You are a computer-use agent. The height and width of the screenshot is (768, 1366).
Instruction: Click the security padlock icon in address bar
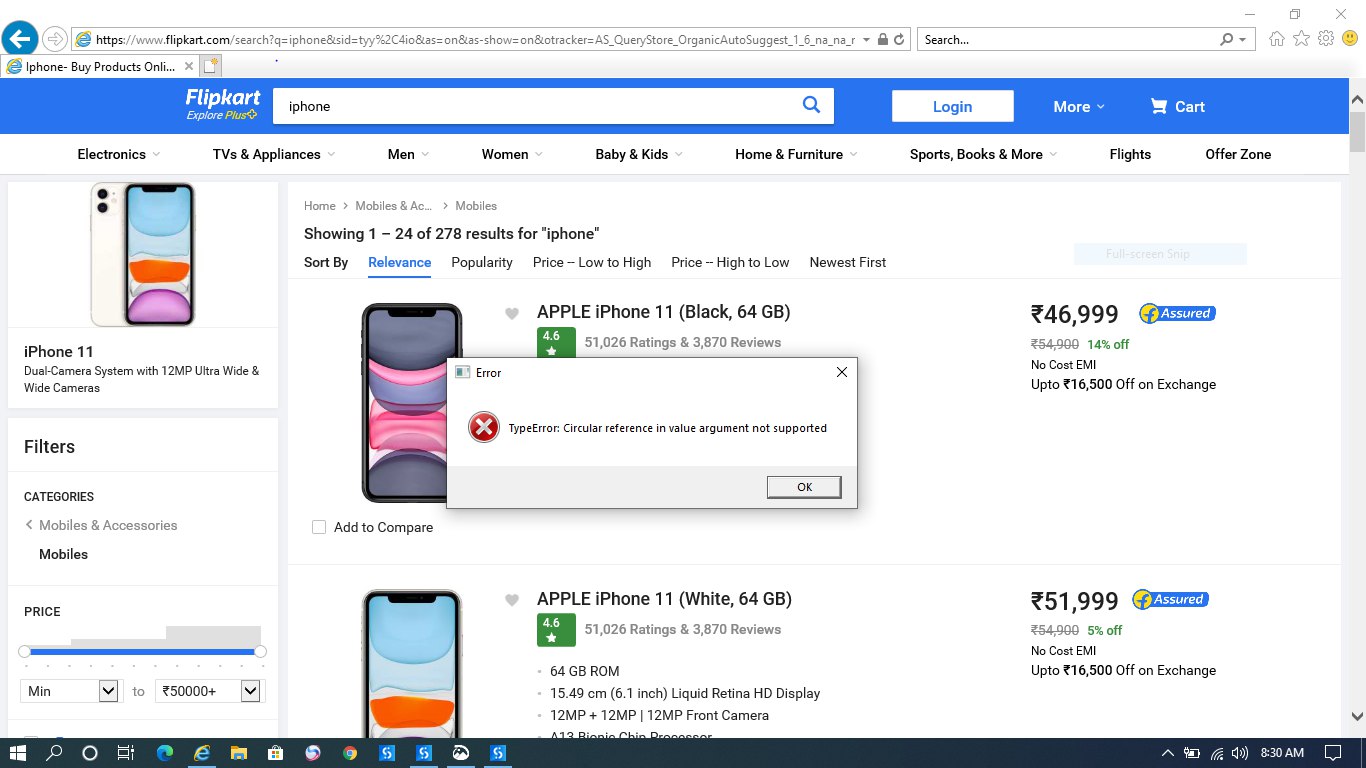882,40
